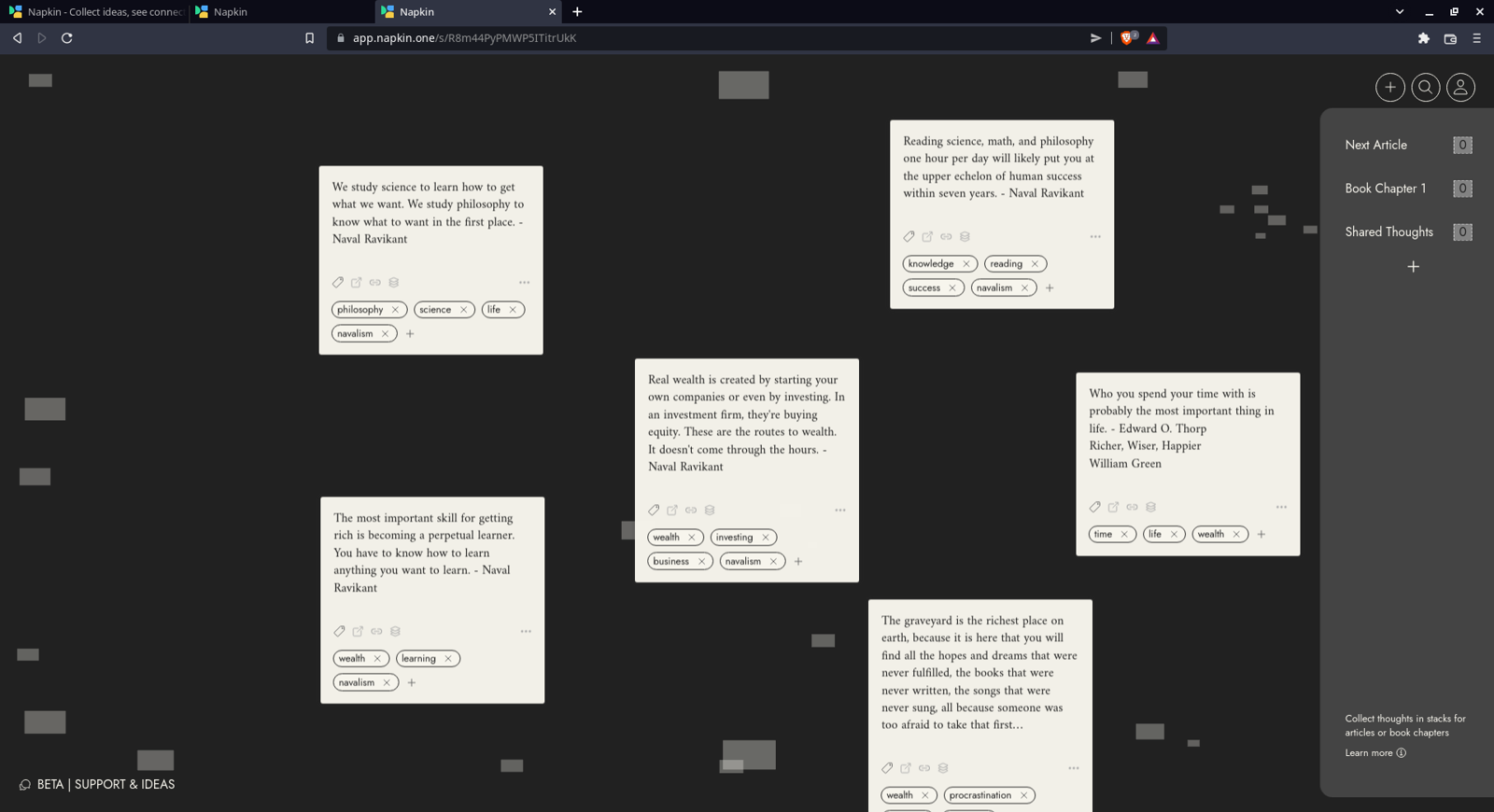The height and width of the screenshot is (812, 1494).
Task: Open the search magnifier icon
Action: point(1425,87)
